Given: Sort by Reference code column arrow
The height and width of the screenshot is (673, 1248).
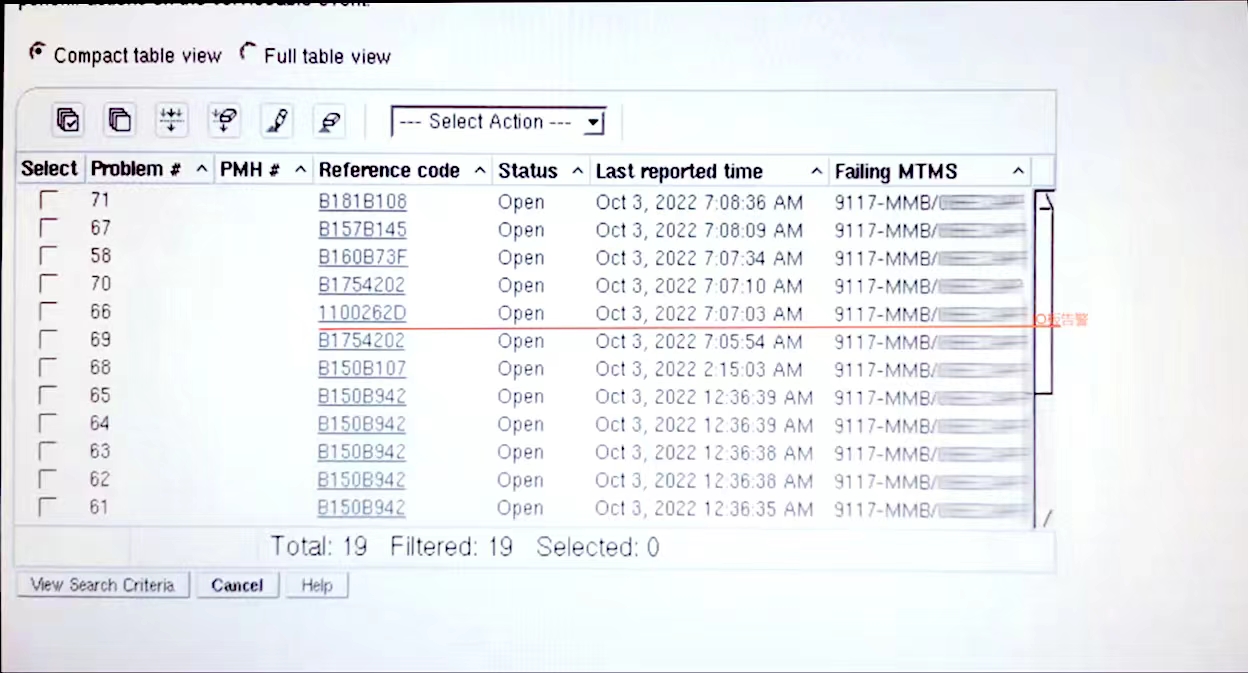Looking at the screenshot, I should (479, 171).
